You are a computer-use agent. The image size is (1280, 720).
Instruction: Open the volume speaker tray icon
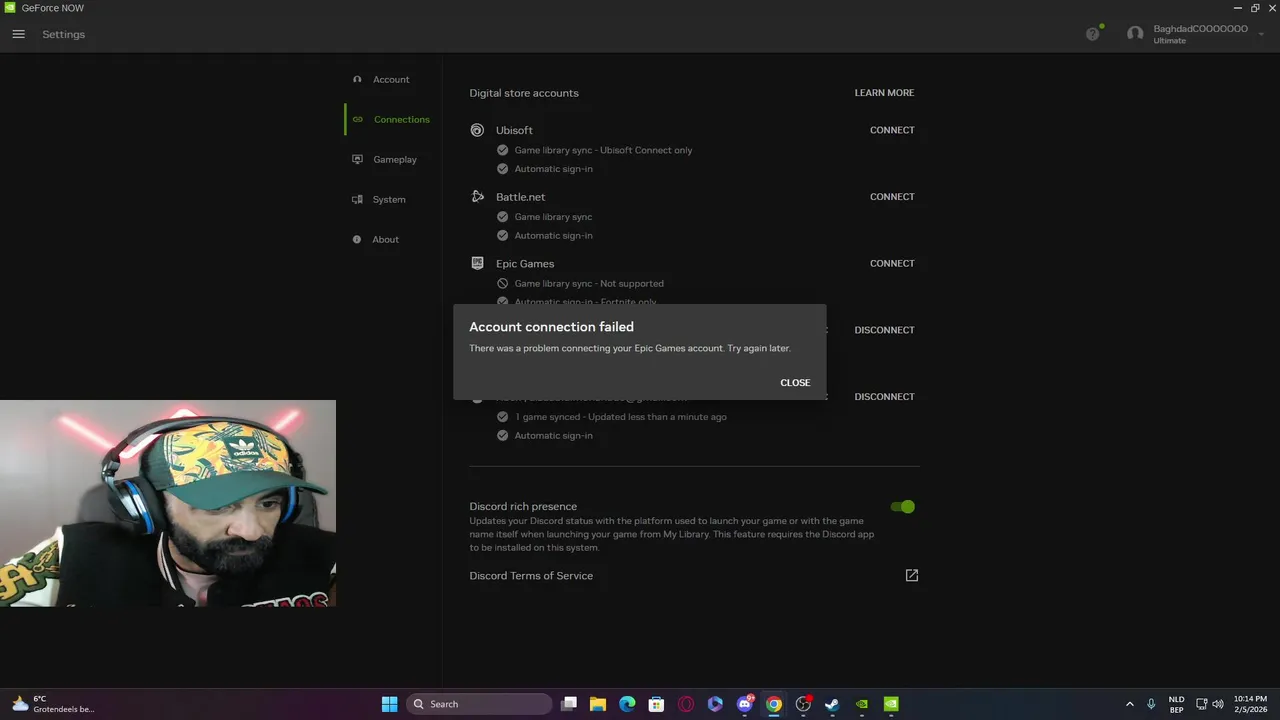coord(1217,704)
